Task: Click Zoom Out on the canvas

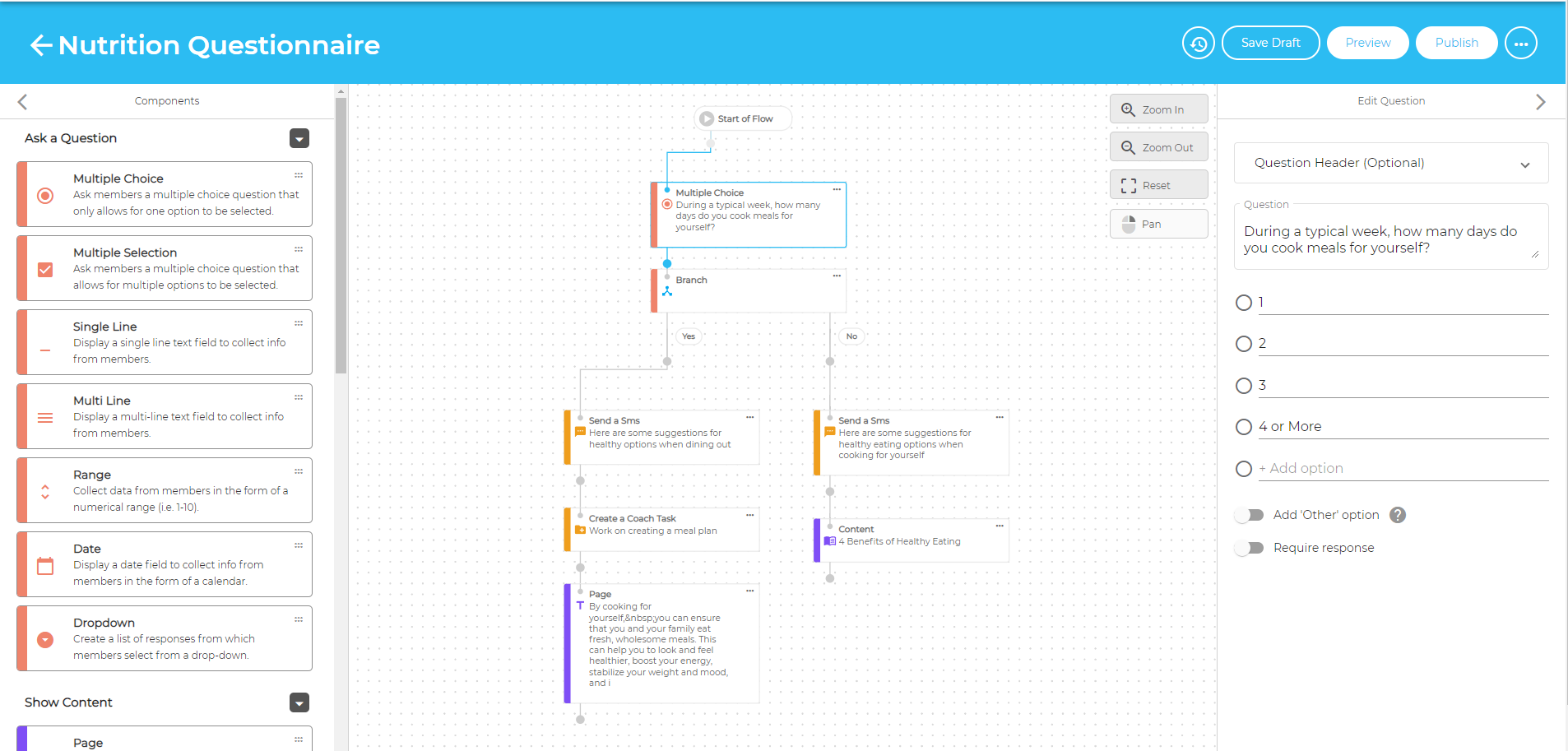Action: click(x=1159, y=147)
